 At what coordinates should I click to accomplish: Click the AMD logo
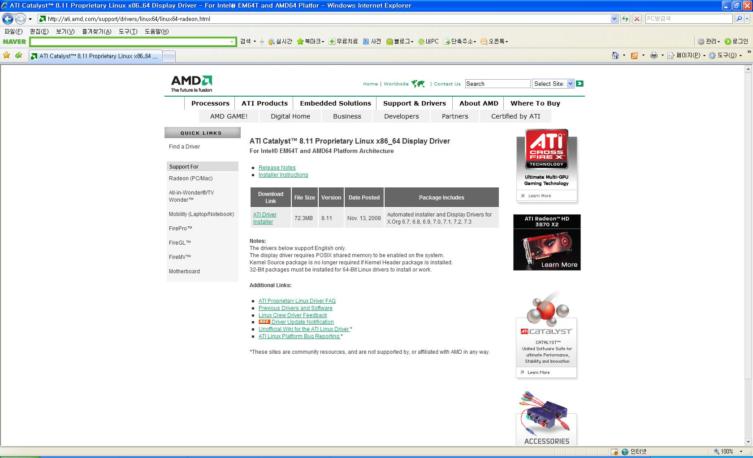click(x=192, y=83)
